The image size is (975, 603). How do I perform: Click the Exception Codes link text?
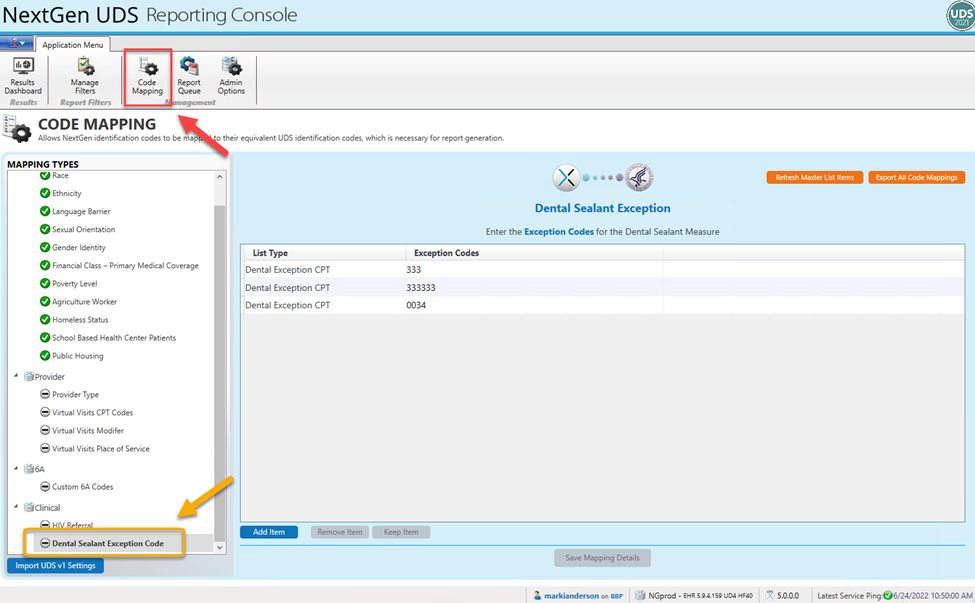pos(558,232)
